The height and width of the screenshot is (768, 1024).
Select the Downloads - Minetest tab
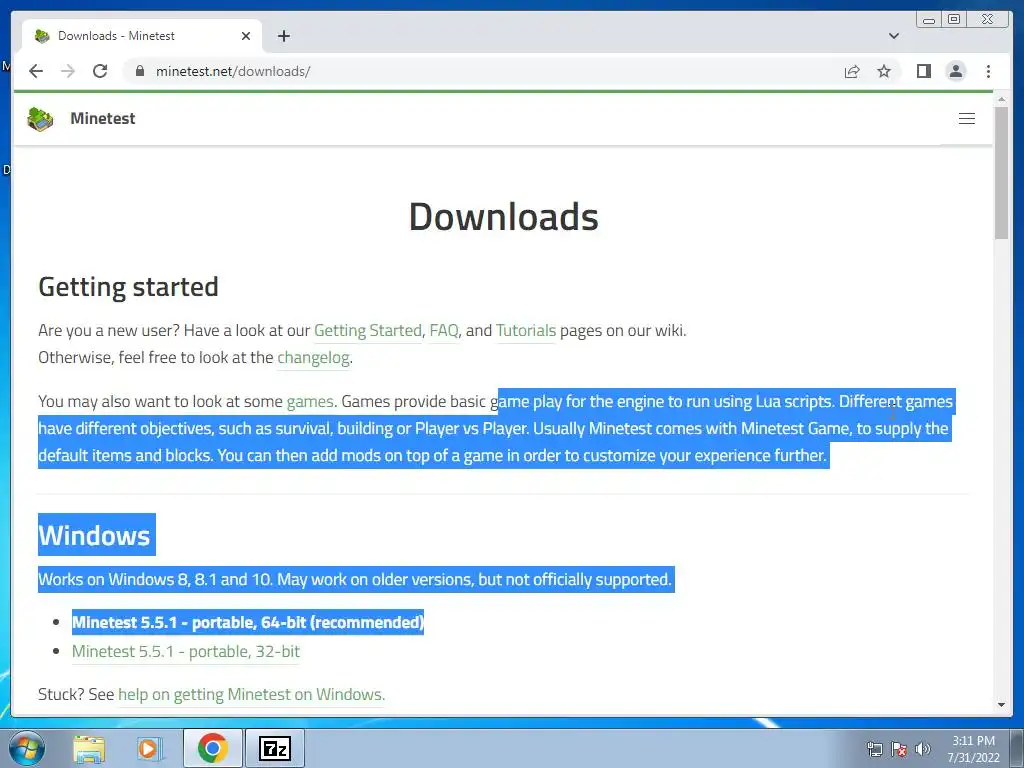142,36
